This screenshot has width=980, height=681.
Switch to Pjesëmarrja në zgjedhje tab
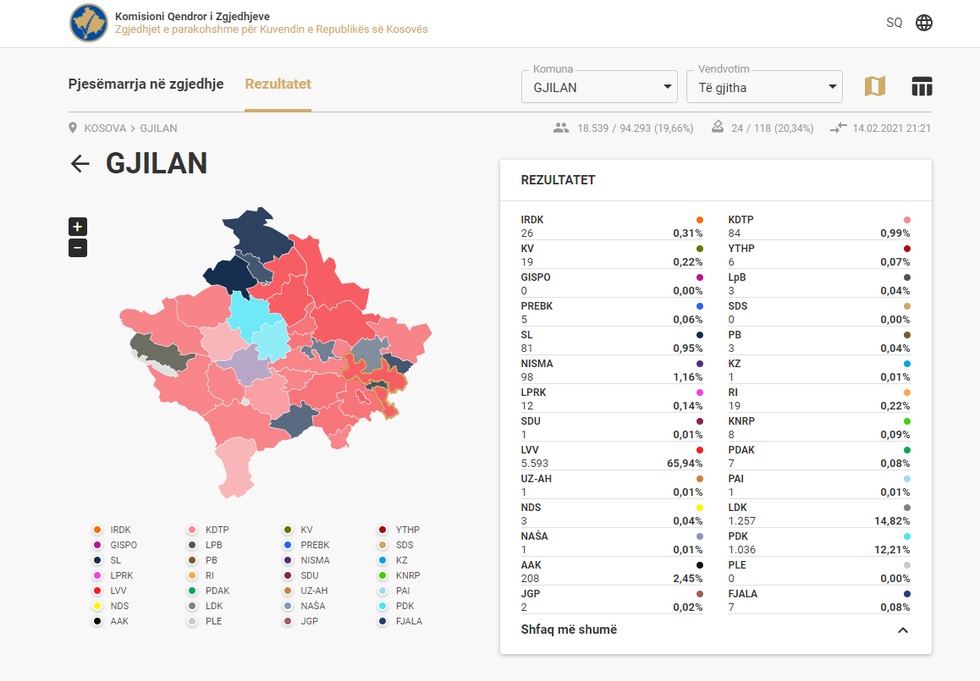click(x=146, y=84)
